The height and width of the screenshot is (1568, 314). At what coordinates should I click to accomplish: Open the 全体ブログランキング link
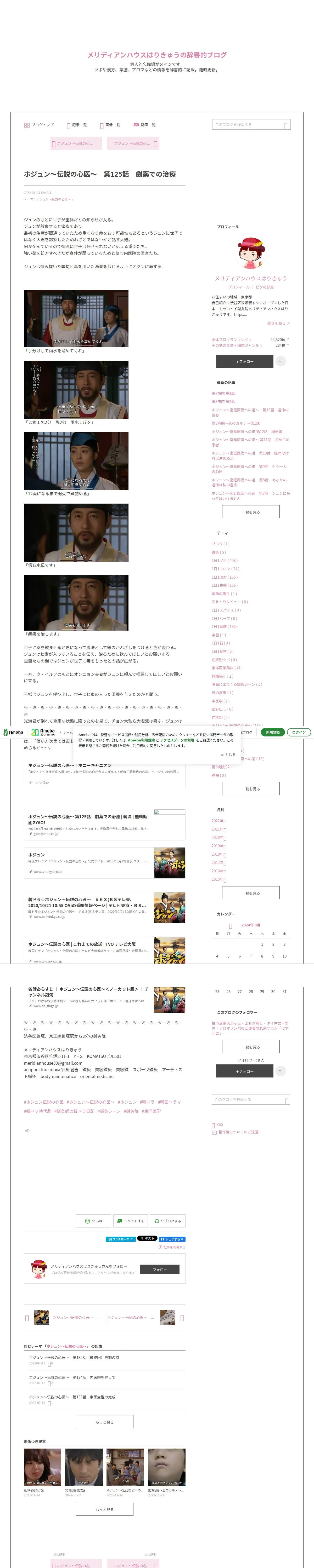pyautogui.click(x=231, y=340)
